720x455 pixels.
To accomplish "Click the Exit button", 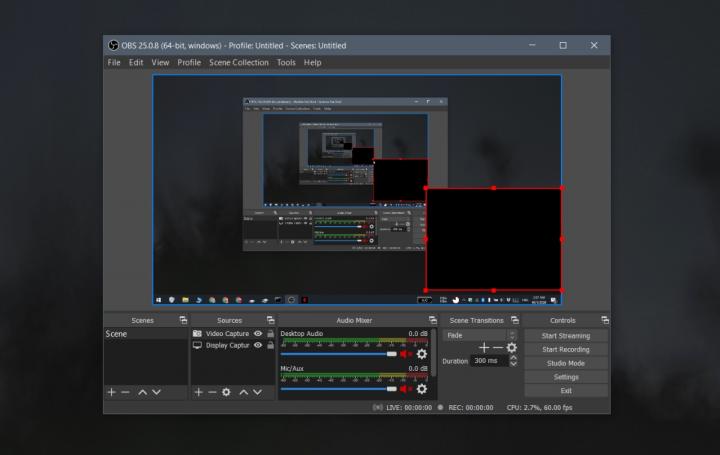I will 566,391.
